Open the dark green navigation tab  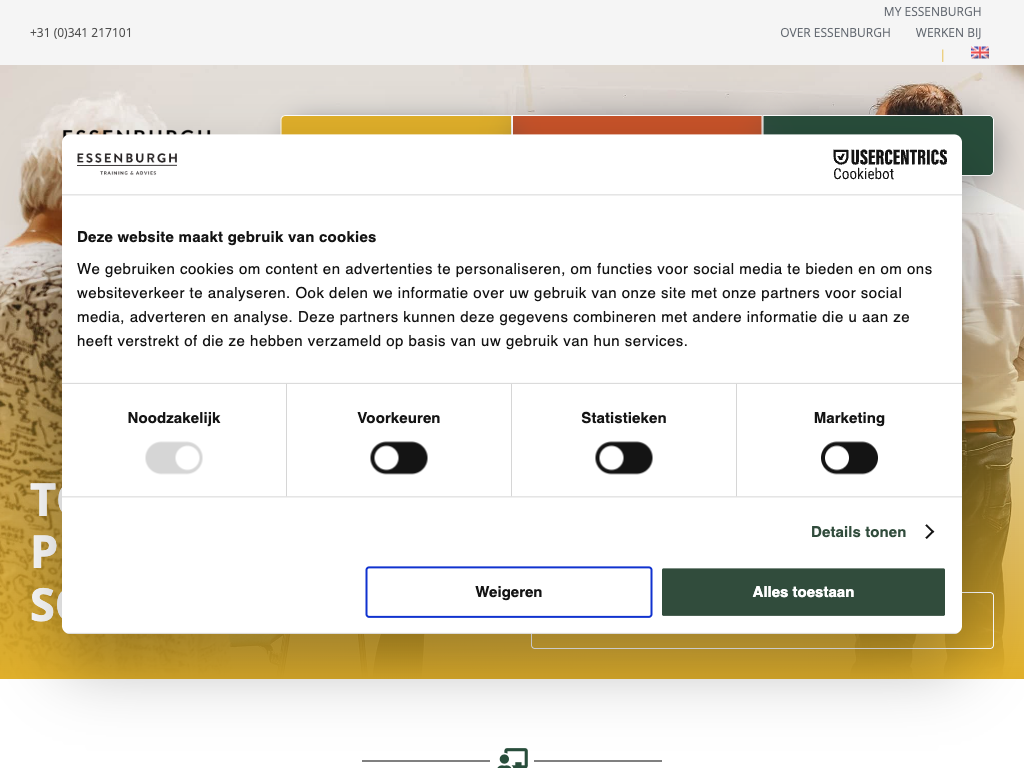click(x=877, y=125)
